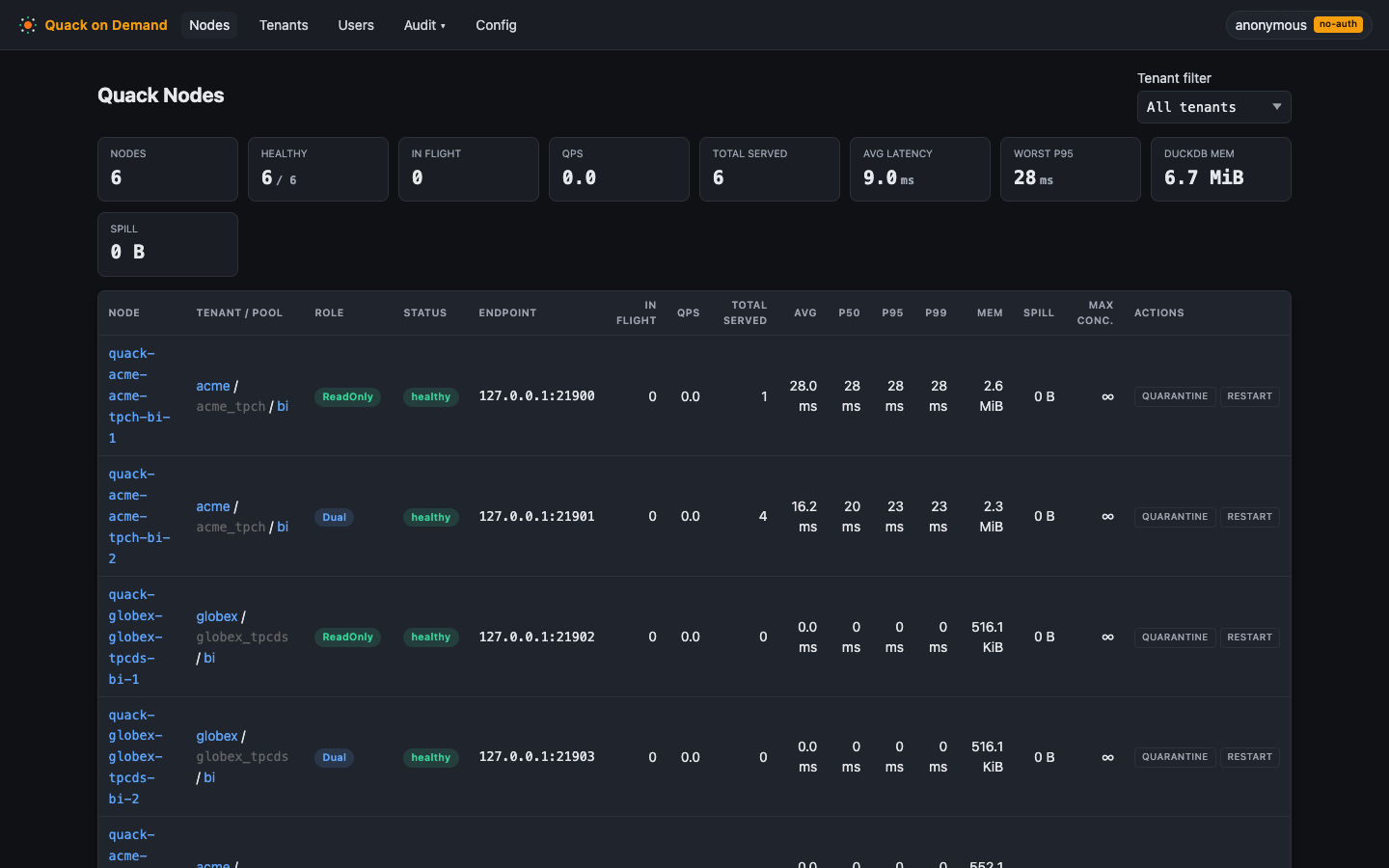Click the healthy status badge for 21903
This screenshot has width=1389, height=868.
coord(430,757)
